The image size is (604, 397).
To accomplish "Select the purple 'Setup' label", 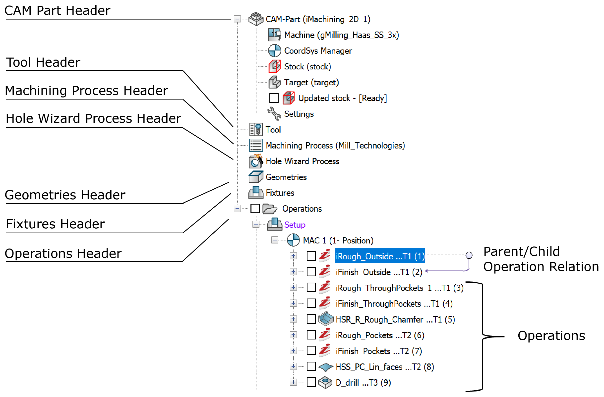I will (x=295, y=224).
